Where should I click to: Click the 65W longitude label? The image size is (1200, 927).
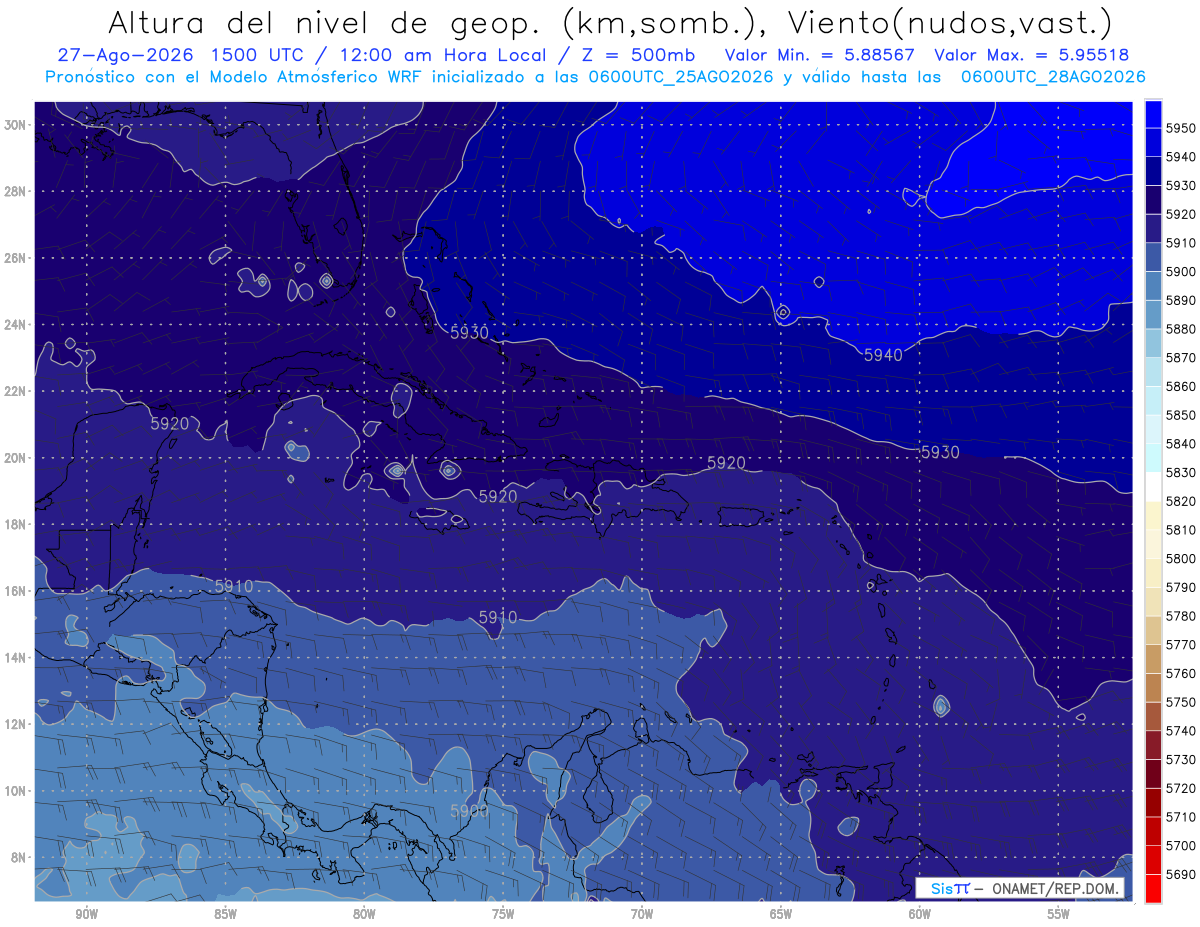coord(781,914)
